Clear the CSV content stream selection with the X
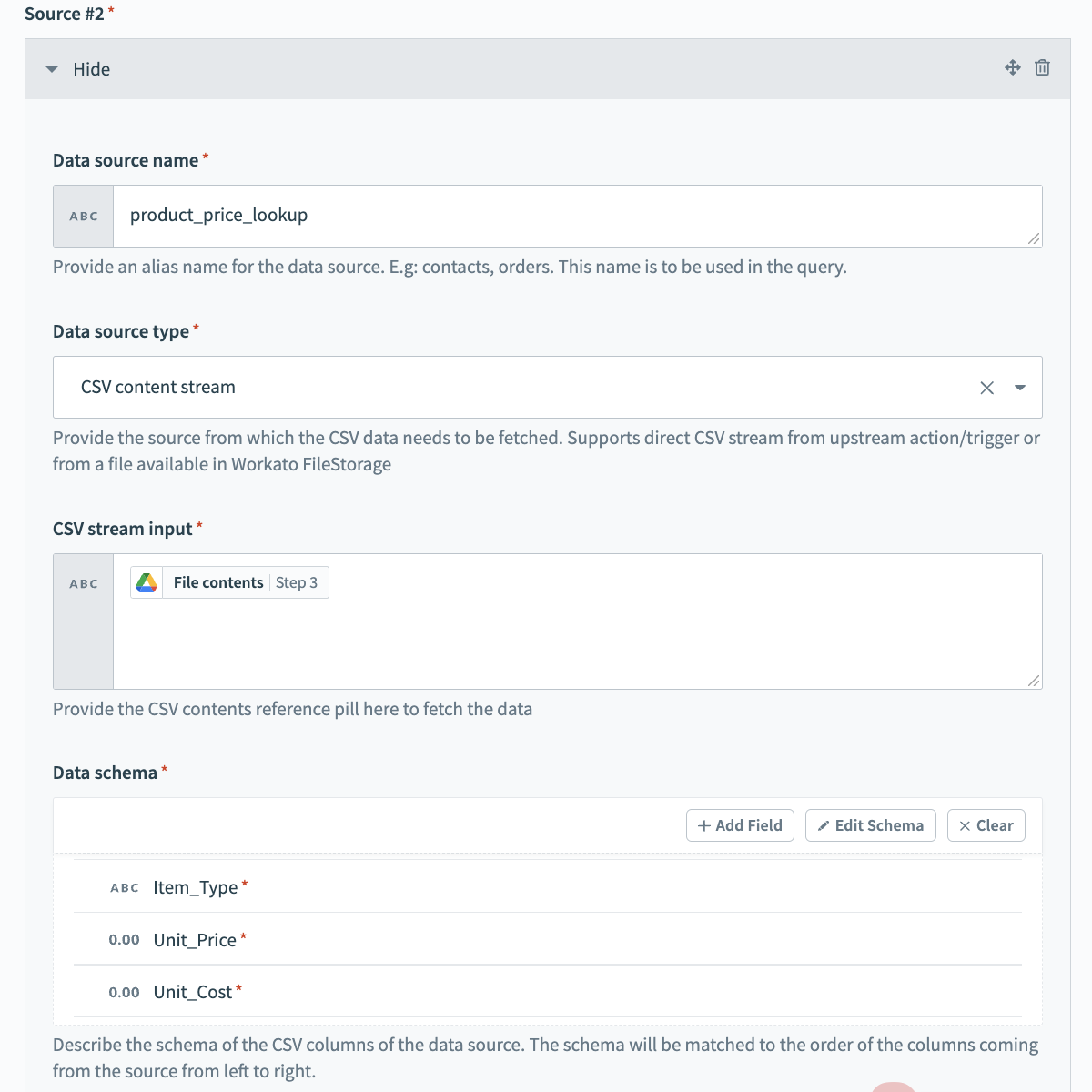This screenshot has width=1092, height=1092. pyautogui.click(x=986, y=388)
